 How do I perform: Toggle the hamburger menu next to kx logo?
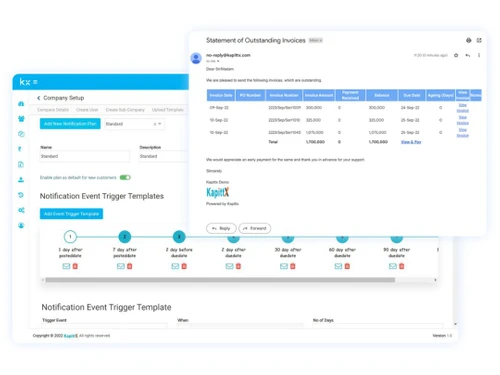pyautogui.click(x=35, y=82)
